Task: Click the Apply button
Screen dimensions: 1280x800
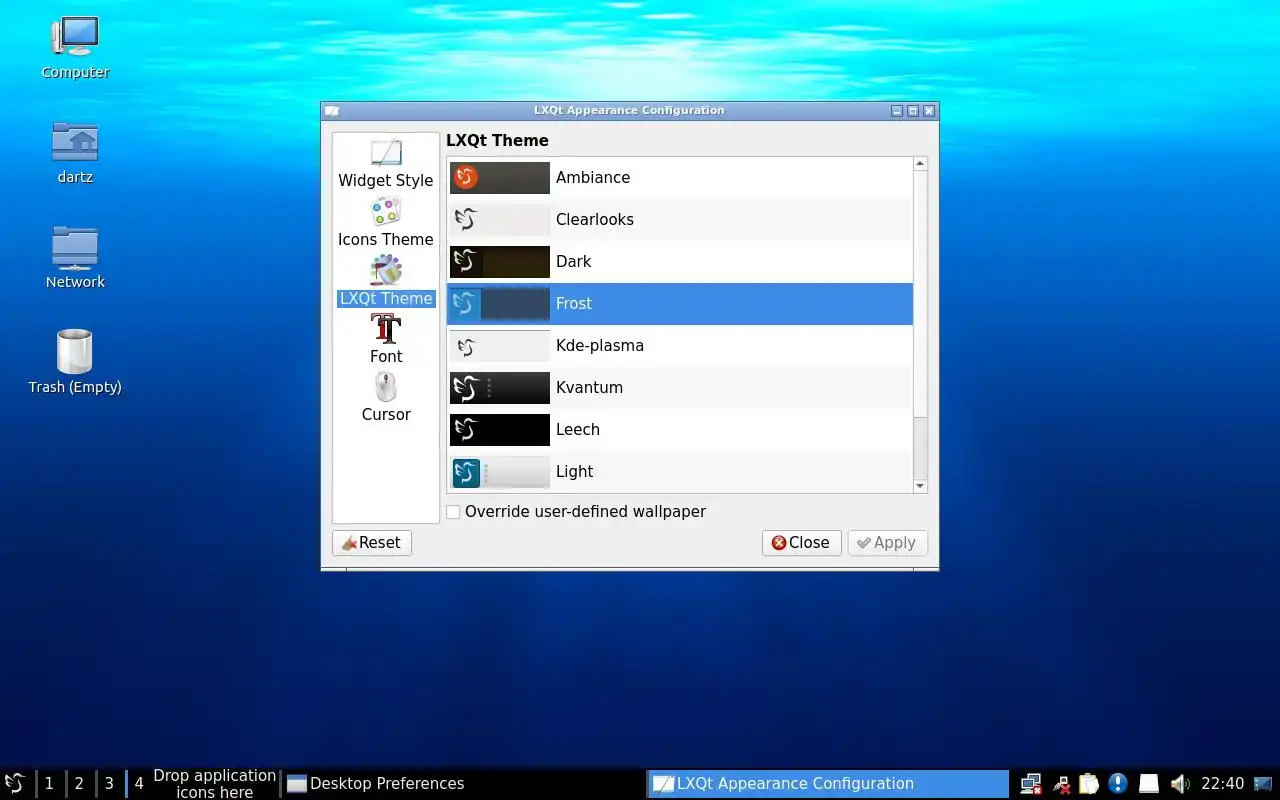Action: point(888,543)
